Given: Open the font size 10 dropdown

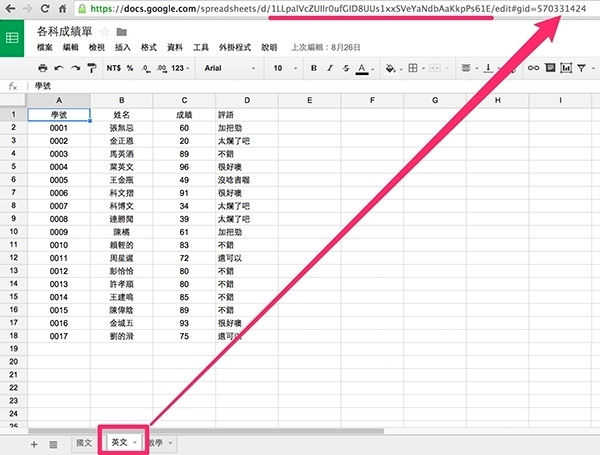Looking at the screenshot, I should pyautogui.click(x=285, y=68).
